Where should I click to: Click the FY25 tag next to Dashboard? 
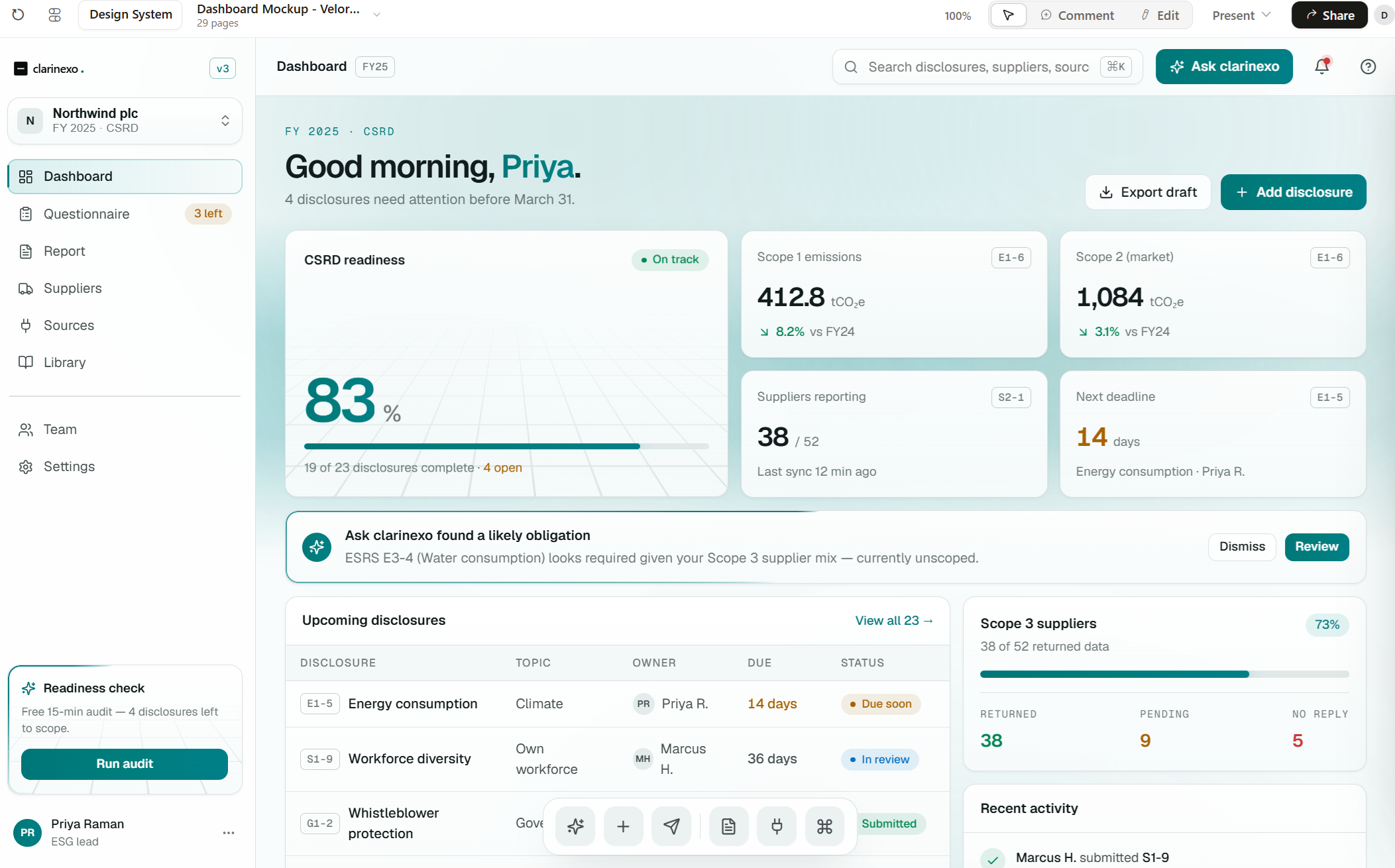pyautogui.click(x=375, y=67)
